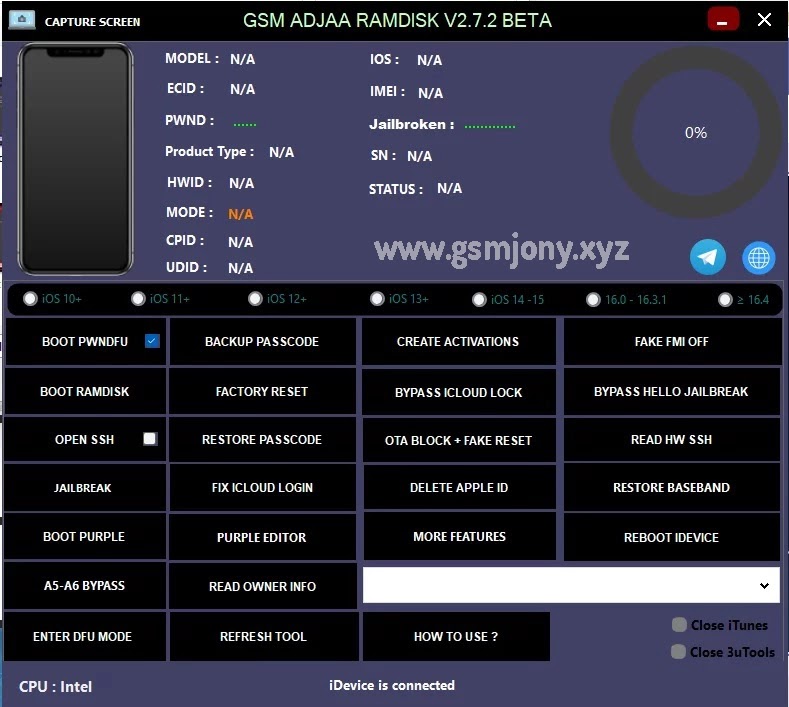Click BYPASS HELLO JAILBREAK
Image resolution: width=789 pixels, height=707 pixels.
click(672, 391)
